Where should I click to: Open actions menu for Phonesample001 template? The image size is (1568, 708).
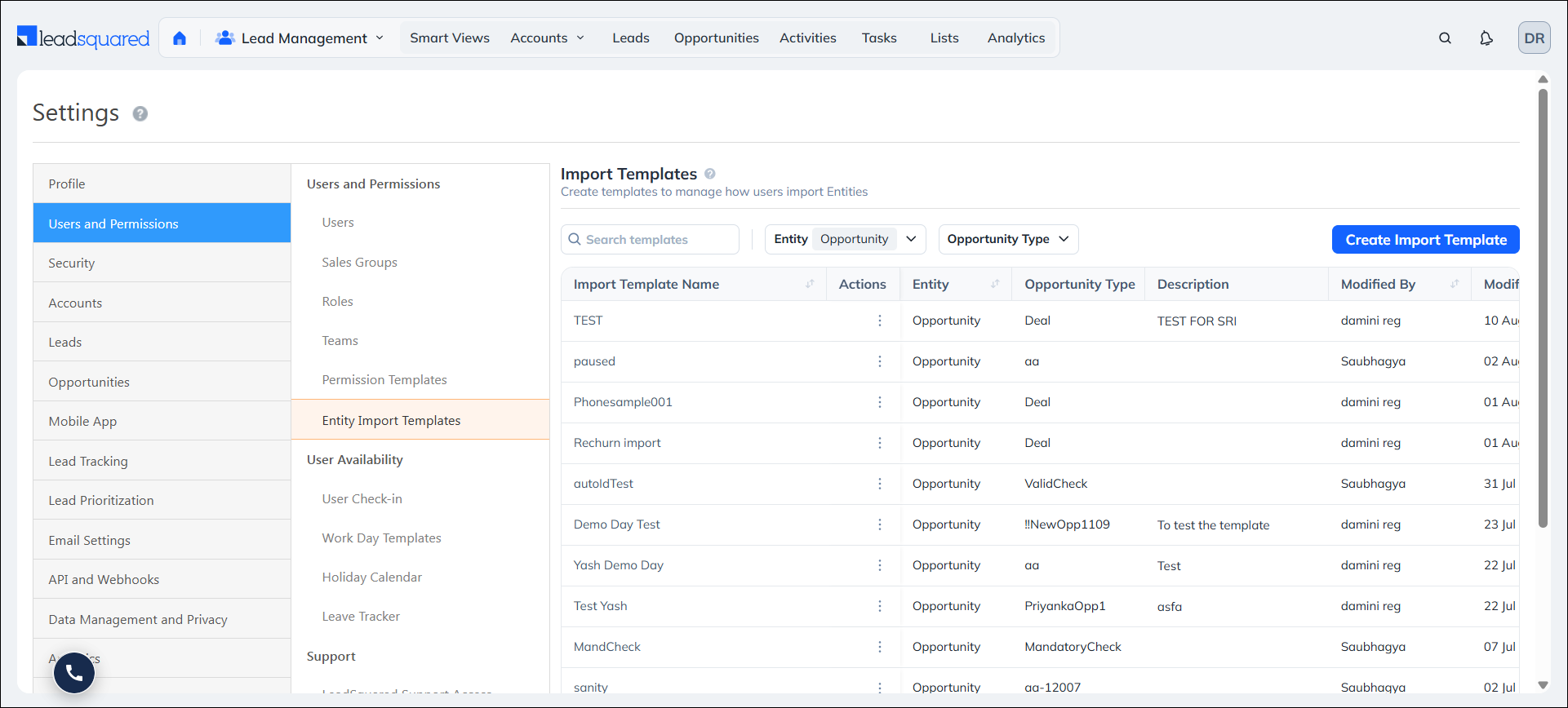pos(880,402)
